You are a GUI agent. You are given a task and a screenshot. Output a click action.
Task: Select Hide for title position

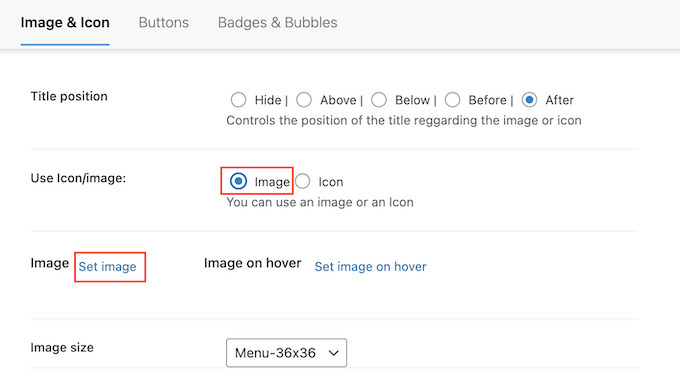pos(239,100)
